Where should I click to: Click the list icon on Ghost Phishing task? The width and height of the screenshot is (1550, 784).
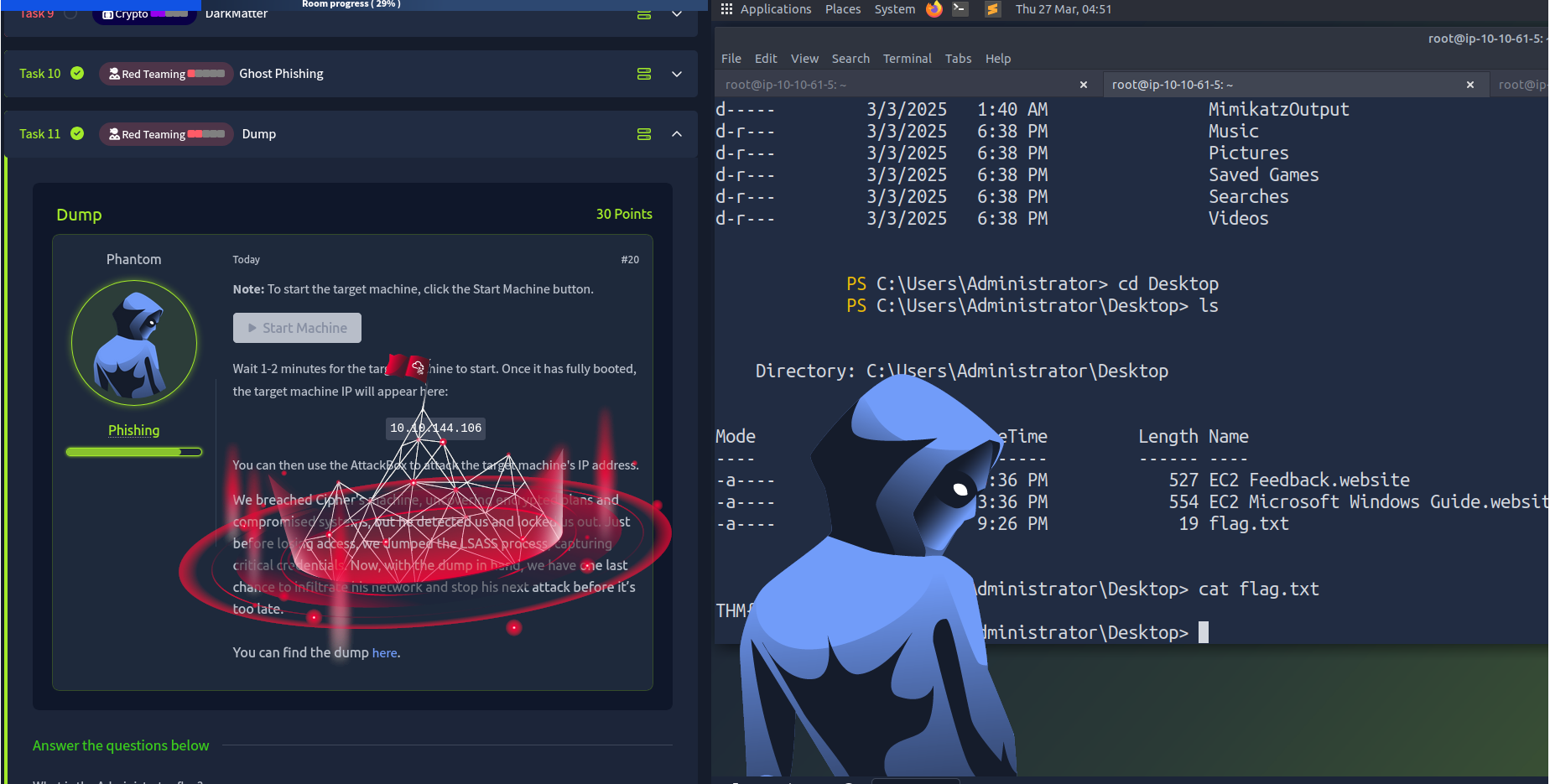(644, 74)
